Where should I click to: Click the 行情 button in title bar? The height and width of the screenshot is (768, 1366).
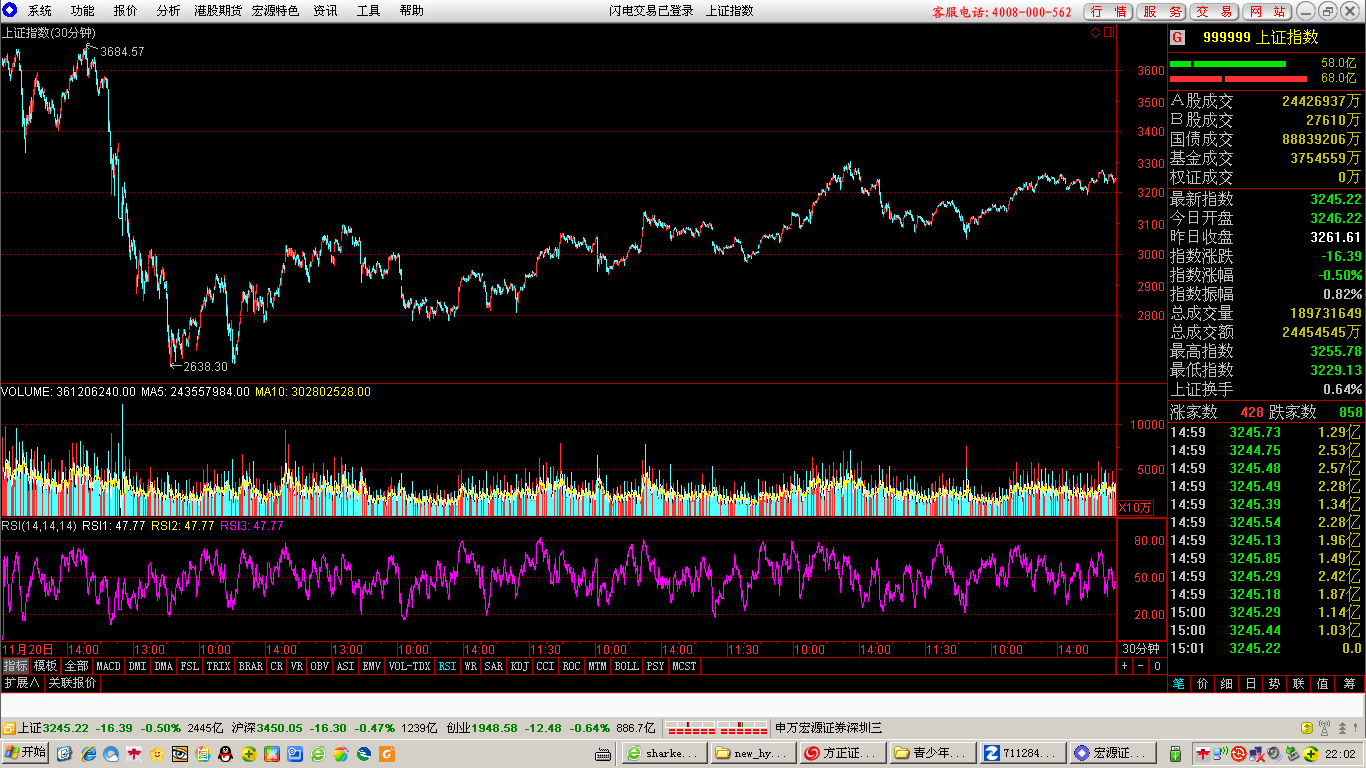pos(1108,11)
